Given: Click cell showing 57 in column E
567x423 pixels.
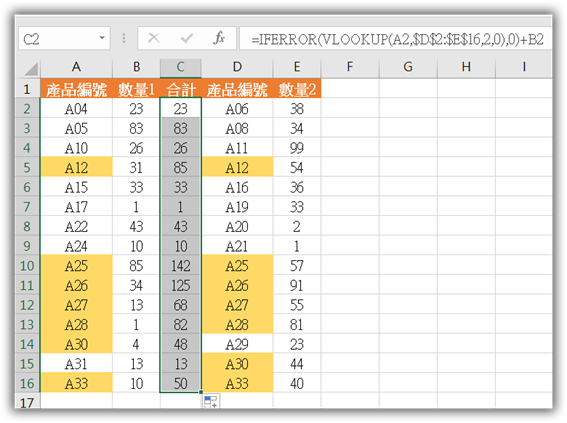Looking at the screenshot, I should (297, 265).
